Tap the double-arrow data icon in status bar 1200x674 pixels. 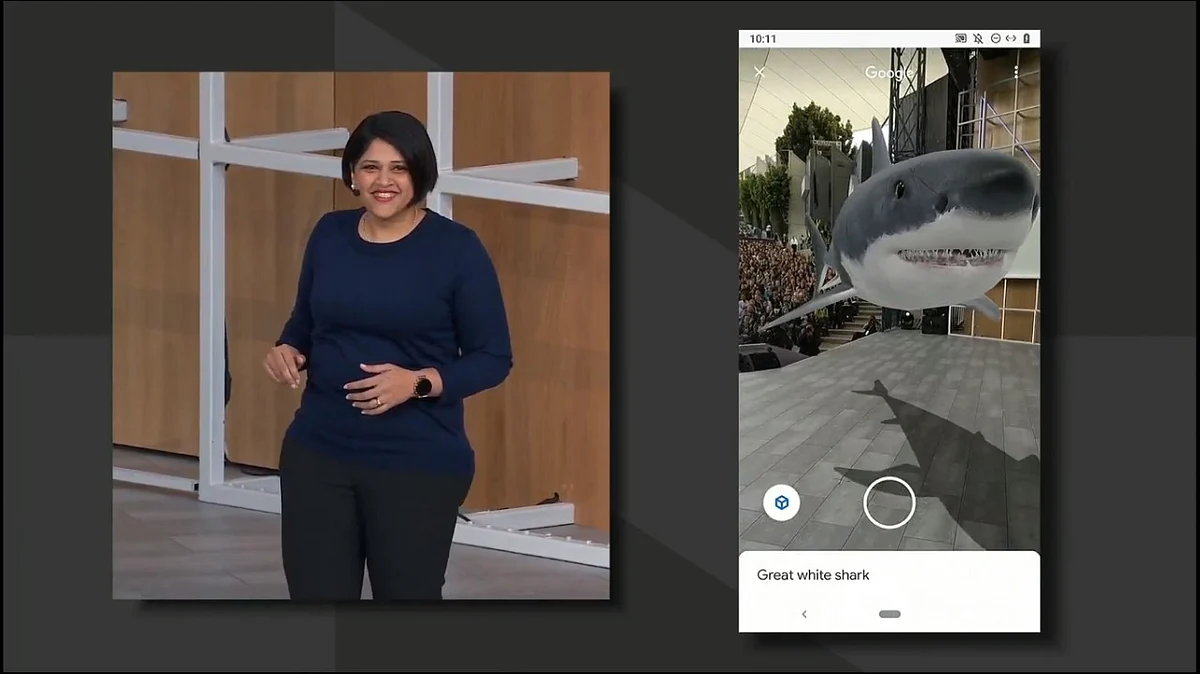tap(1011, 38)
